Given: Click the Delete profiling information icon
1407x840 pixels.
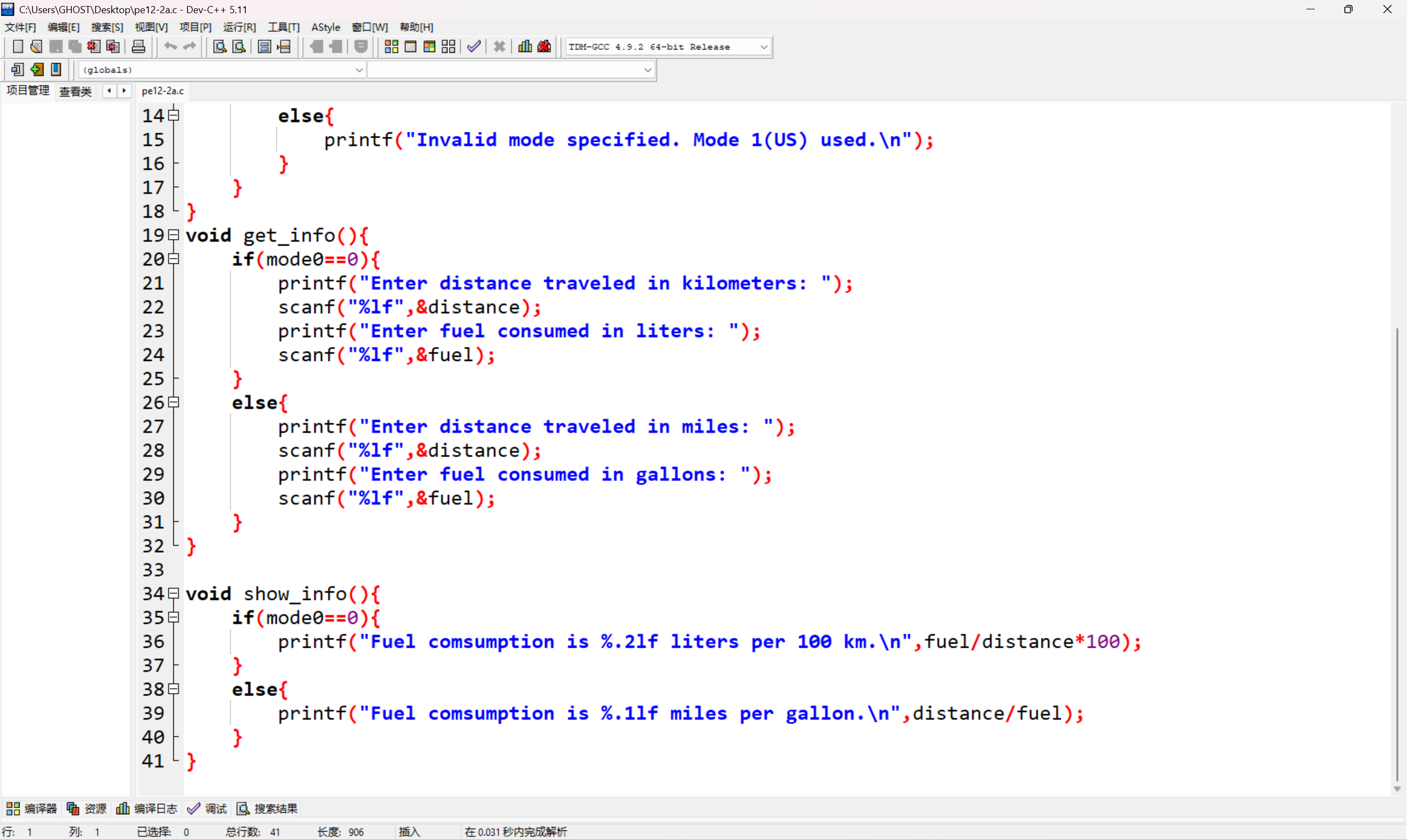Looking at the screenshot, I should point(544,46).
